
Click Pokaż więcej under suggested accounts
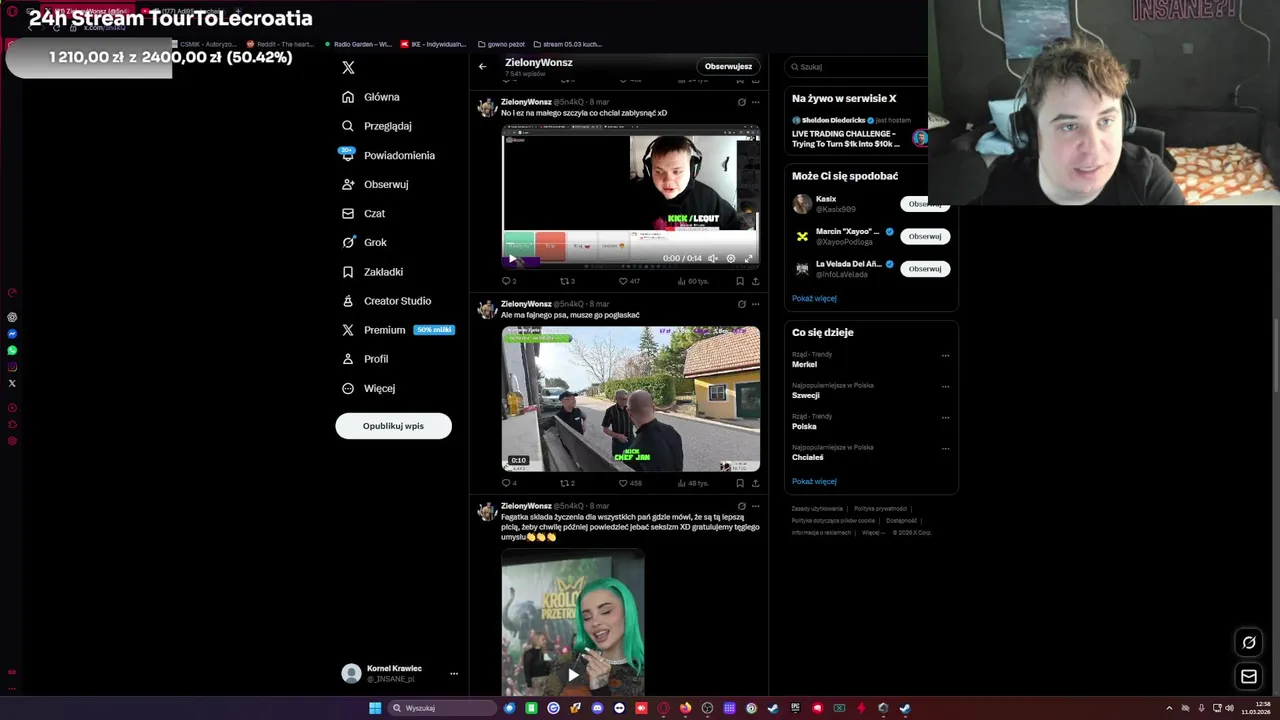[814, 298]
